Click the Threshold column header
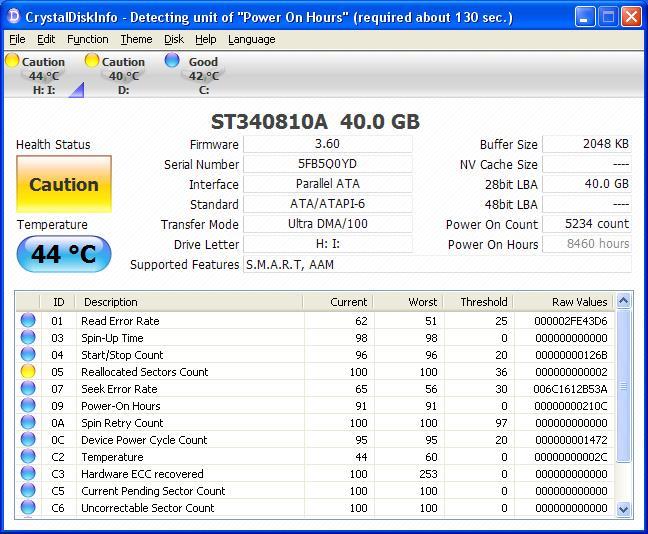Screen dimensions: 648x534 point(479,302)
